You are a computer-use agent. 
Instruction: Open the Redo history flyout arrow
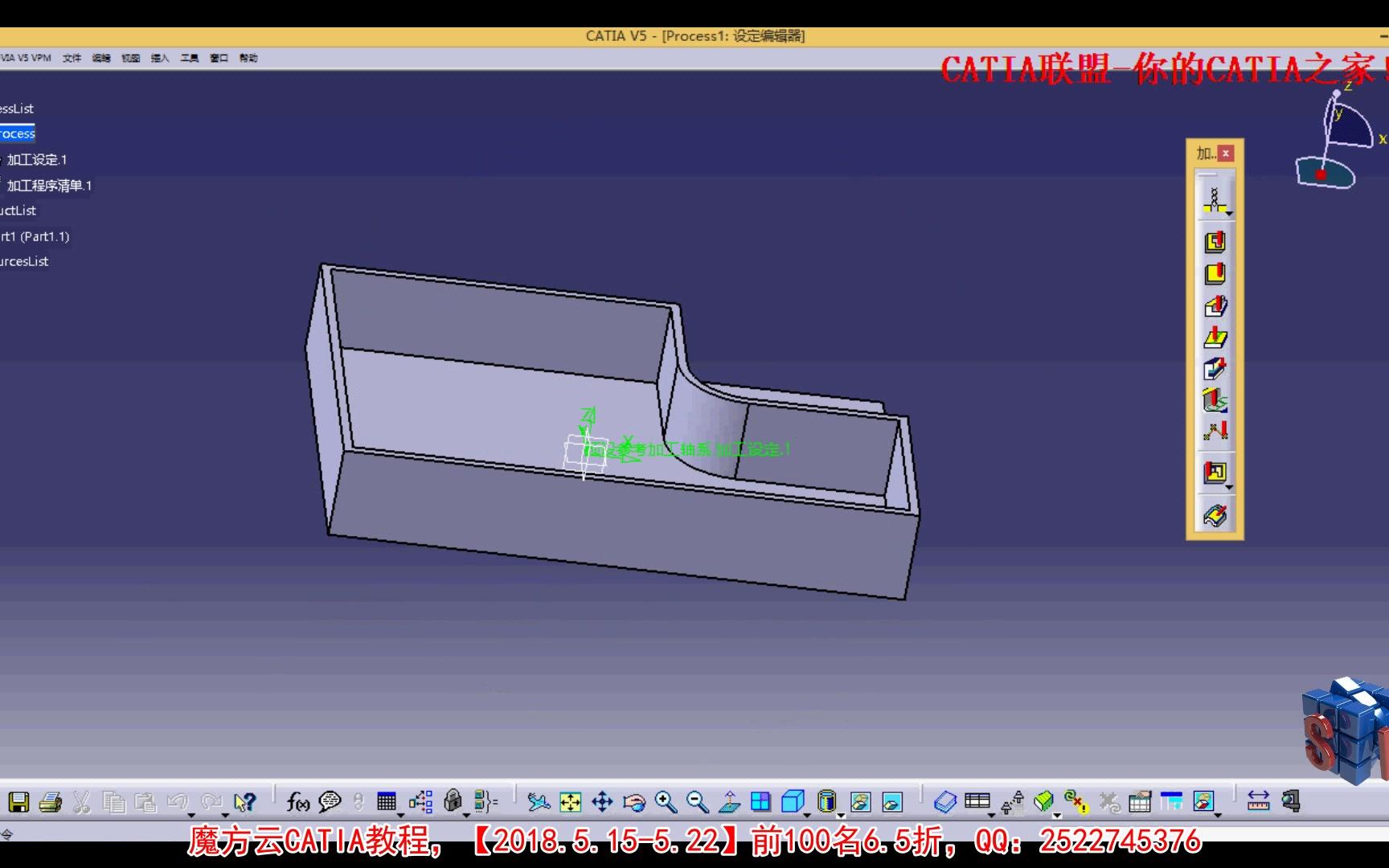[225, 815]
